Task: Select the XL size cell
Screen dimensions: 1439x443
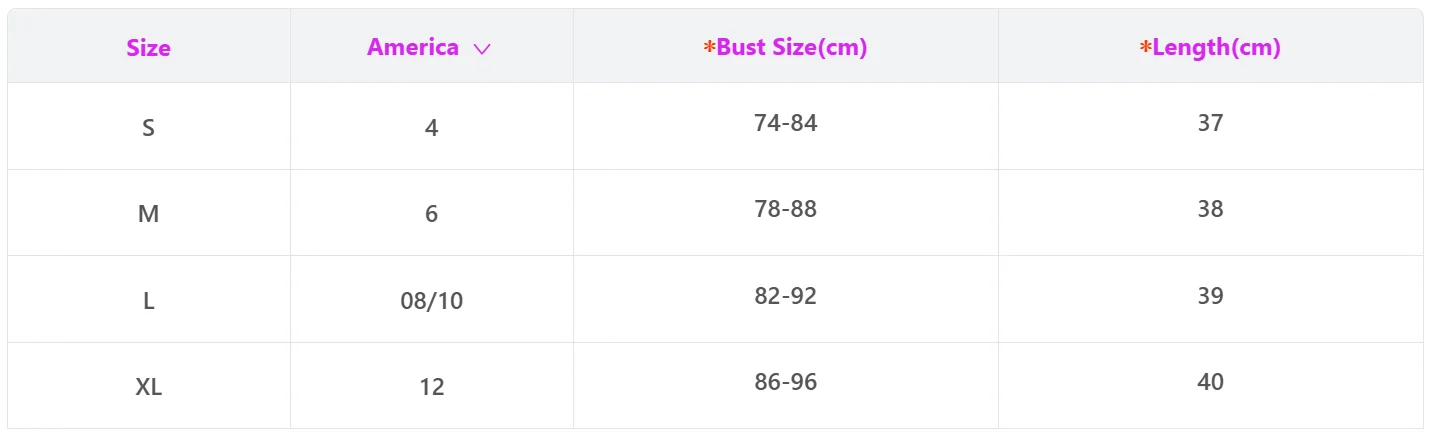Action: tap(149, 386)
